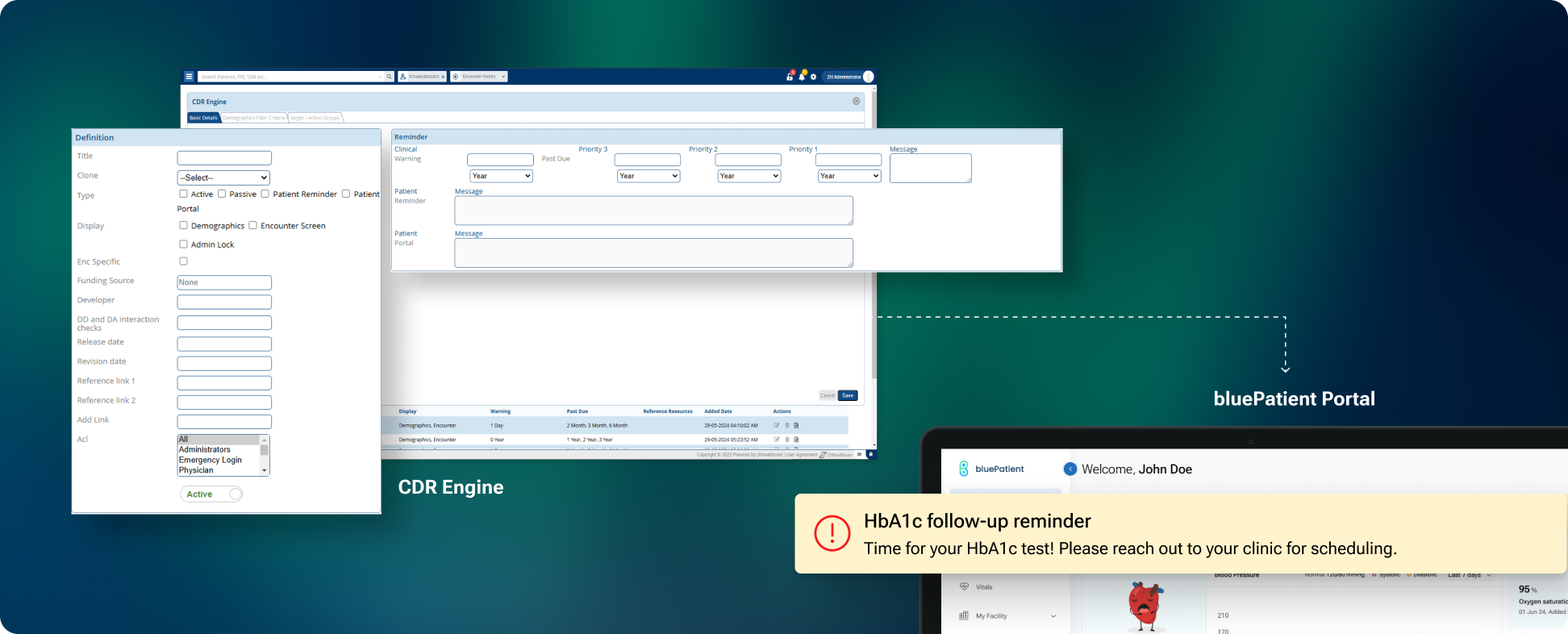Open the lock icon with red badge
Screen dimensions: 1568x634
[790, 77]
